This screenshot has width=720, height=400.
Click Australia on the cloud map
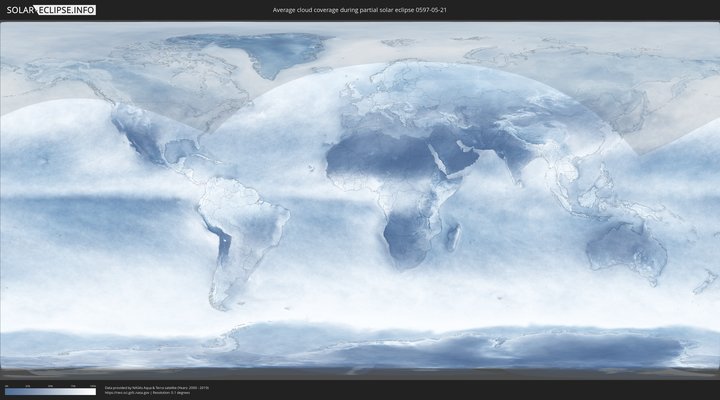[x=626, y=245]
